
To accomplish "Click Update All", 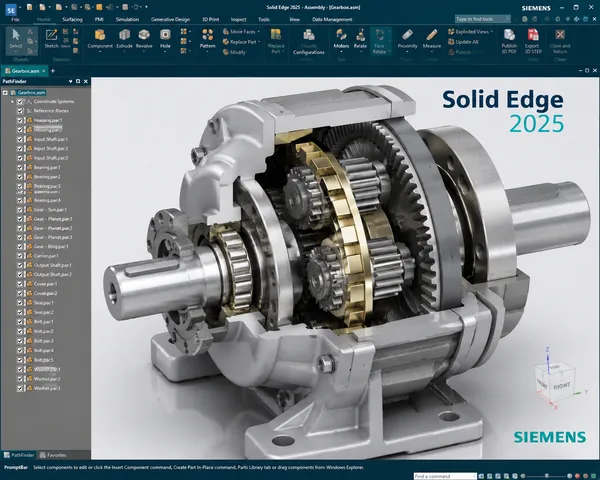I will [463, 42].
